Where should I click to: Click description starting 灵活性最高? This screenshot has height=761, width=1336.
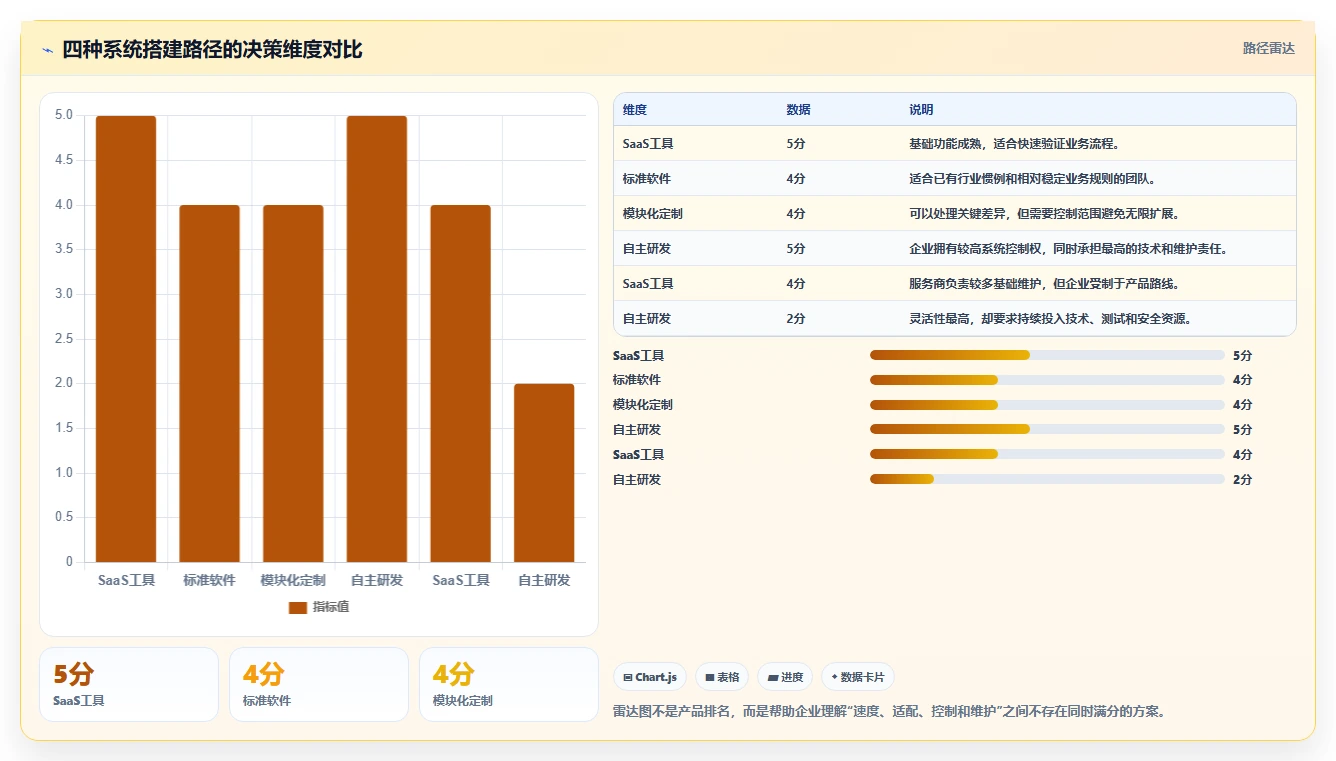(1050, 319)
